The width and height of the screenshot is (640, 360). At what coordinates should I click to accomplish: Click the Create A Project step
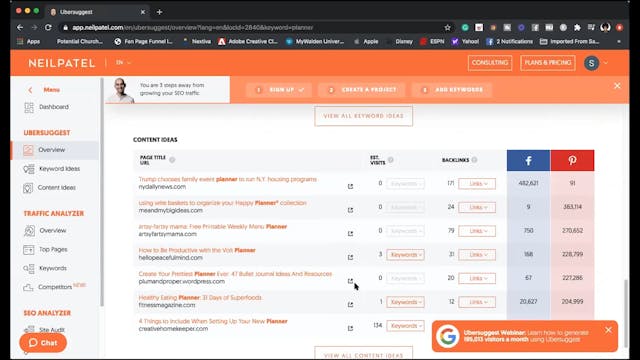pos(362,90)
